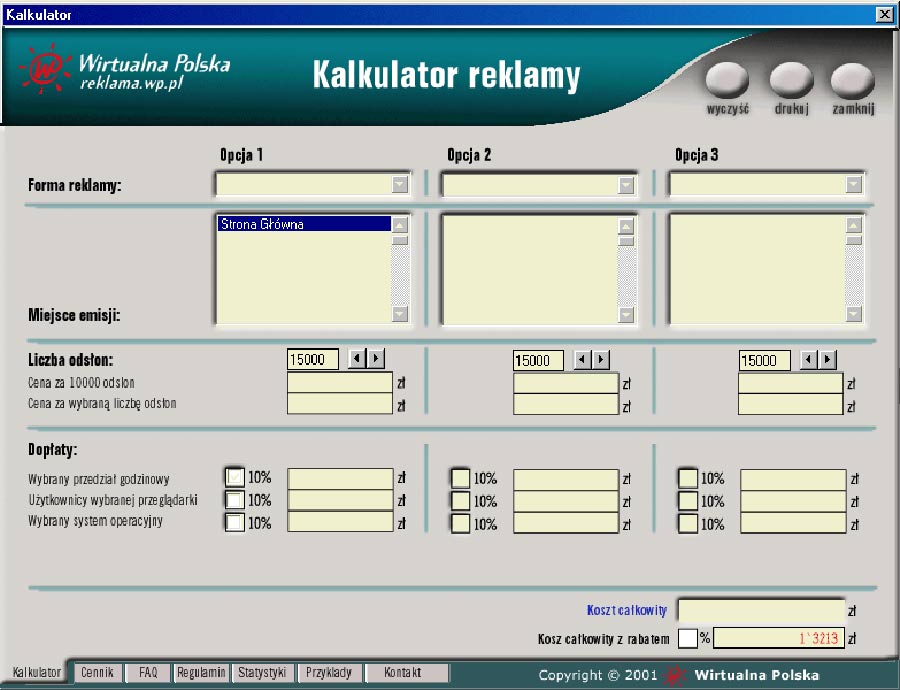The height and width of the screenshot is (690, 900).
Task: Click the rabat percent input box
Action: pyautogui.click(x=688, y=638)
